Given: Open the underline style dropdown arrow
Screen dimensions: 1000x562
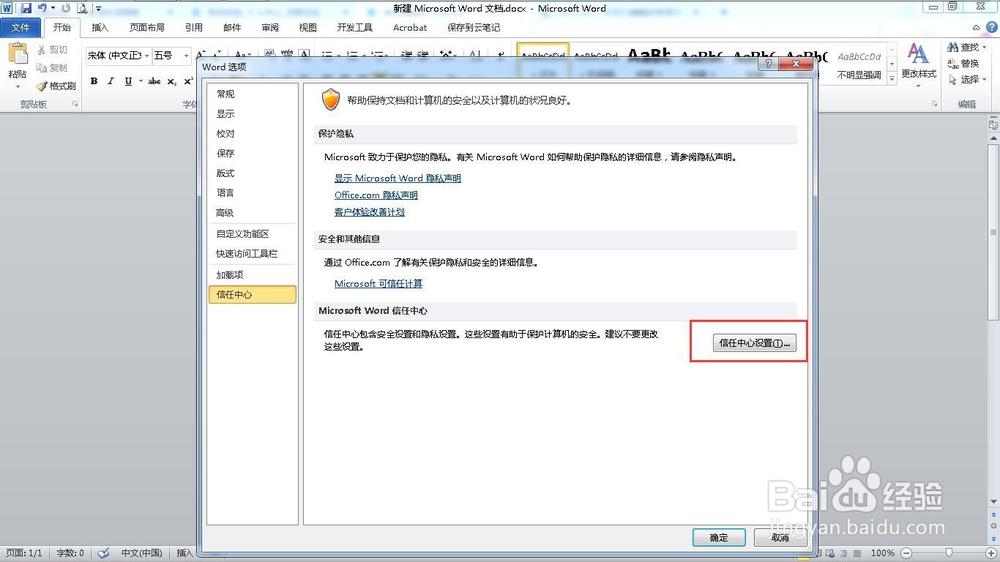Looking at the screenshot, I should 140,81.
